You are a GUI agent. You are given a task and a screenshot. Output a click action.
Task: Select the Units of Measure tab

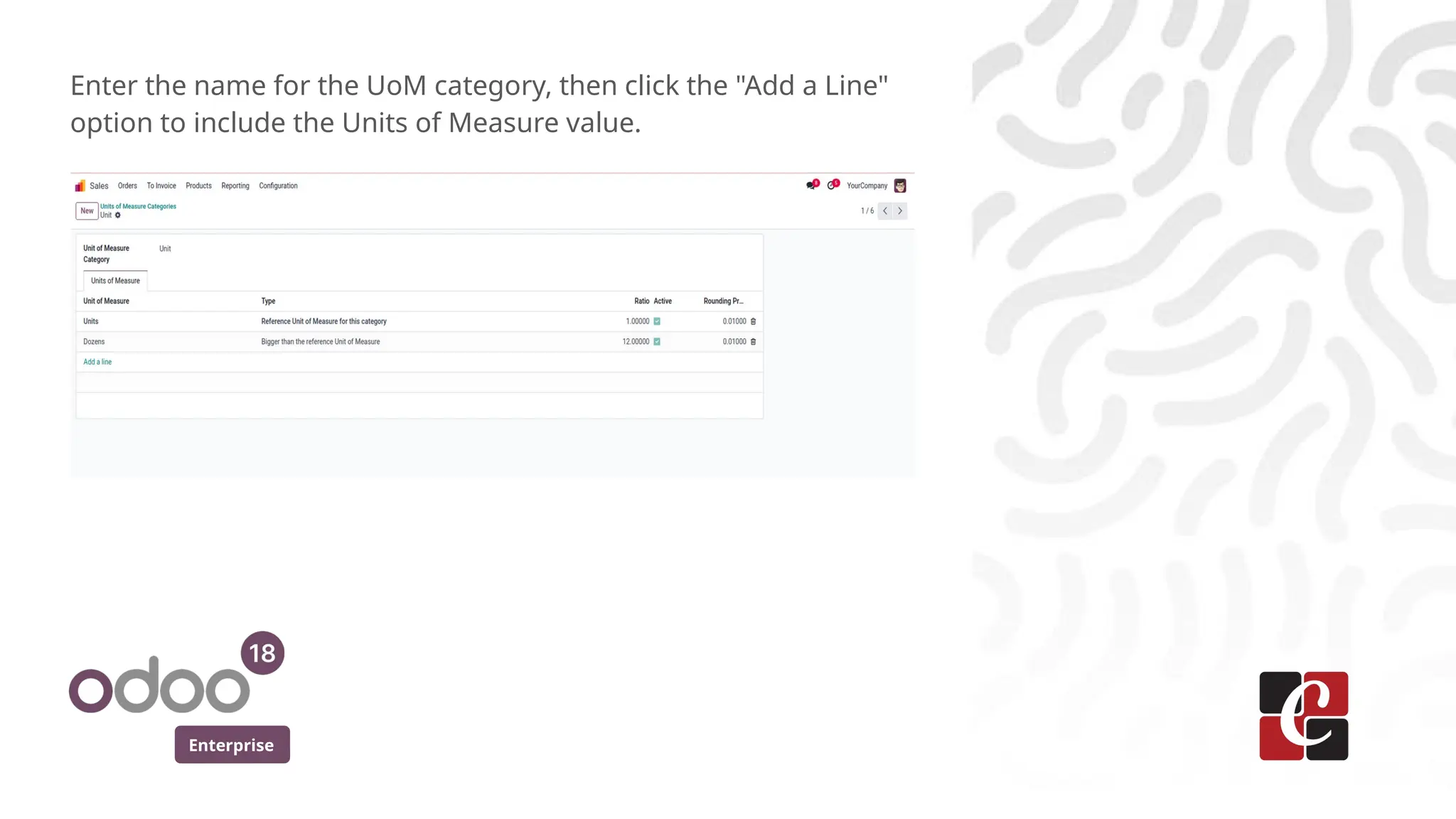point(115,281)
